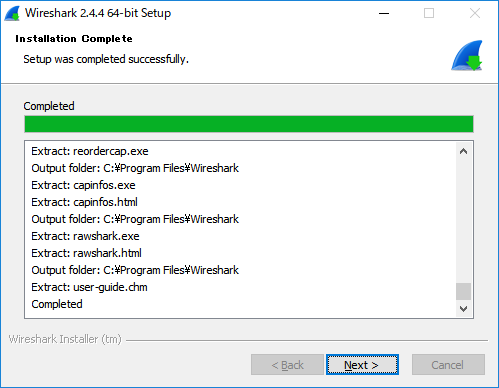The height and width of the screenshot is (388, 499).
Task: Select the 'Extract: capinfos.html' log entry
Action: coord(84,202)
